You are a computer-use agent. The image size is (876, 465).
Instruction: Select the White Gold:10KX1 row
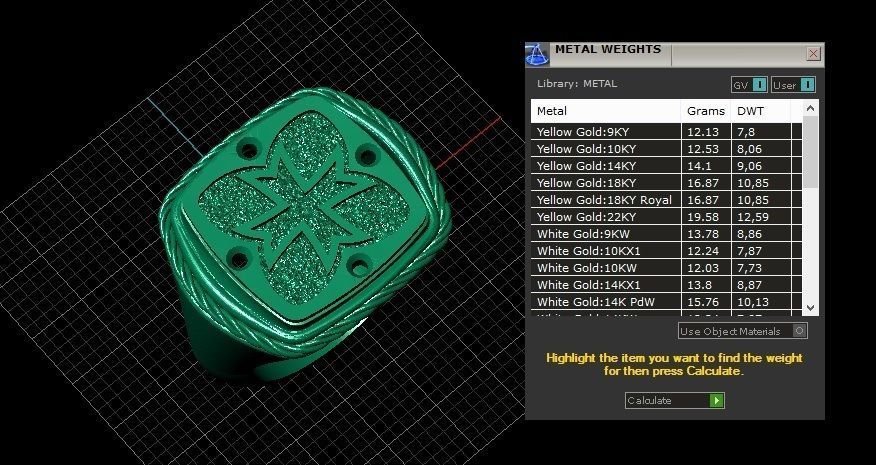point(666,250)
